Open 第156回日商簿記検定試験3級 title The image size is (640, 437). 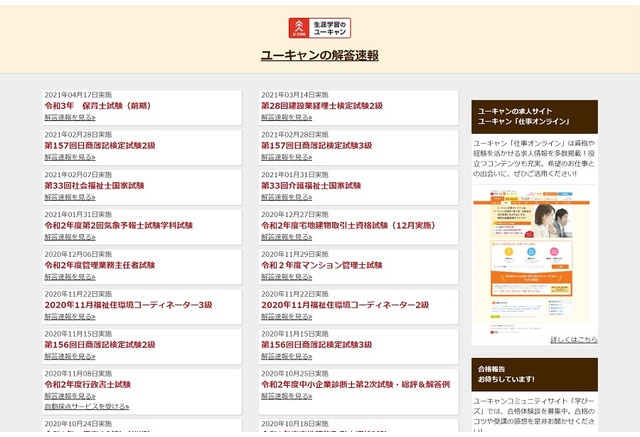[317, 344]
